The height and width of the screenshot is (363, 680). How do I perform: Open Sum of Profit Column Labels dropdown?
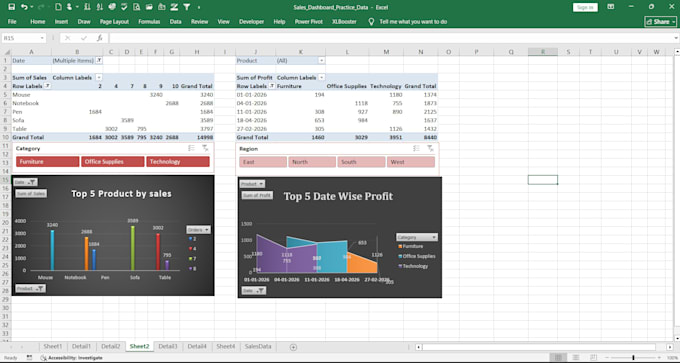pyautogui.click(x=322, y=78)
